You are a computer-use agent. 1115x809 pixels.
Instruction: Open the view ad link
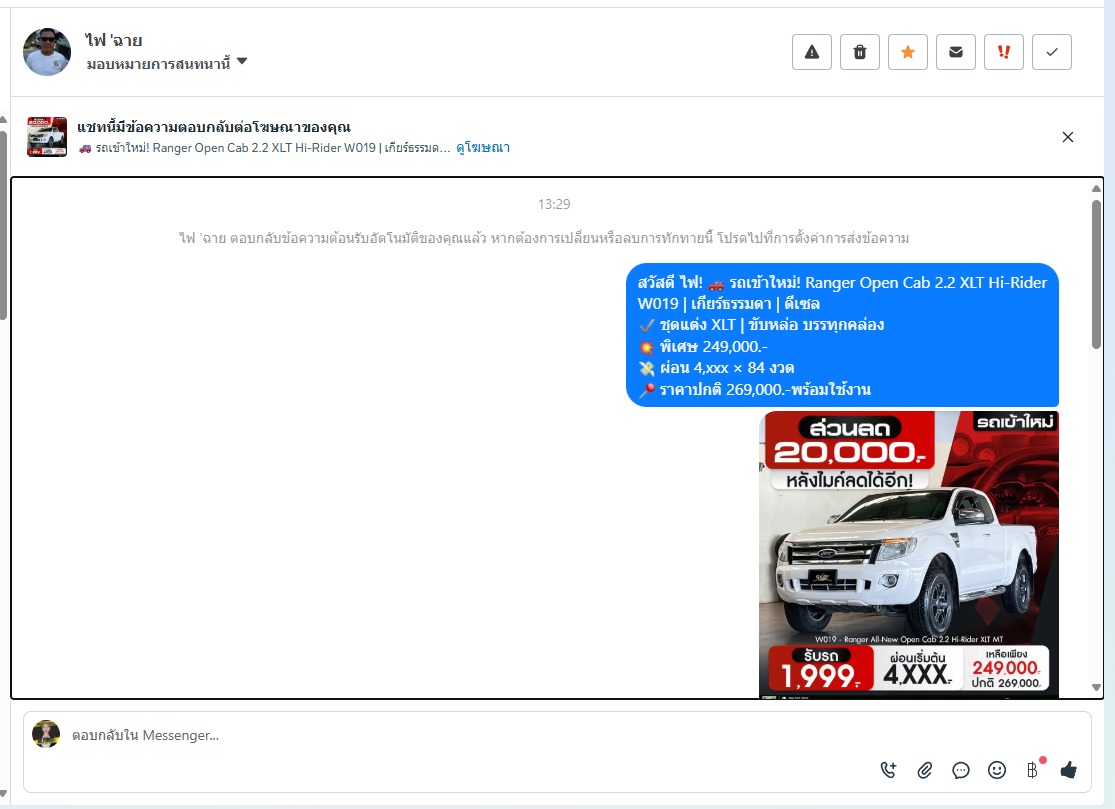(483, 148)
